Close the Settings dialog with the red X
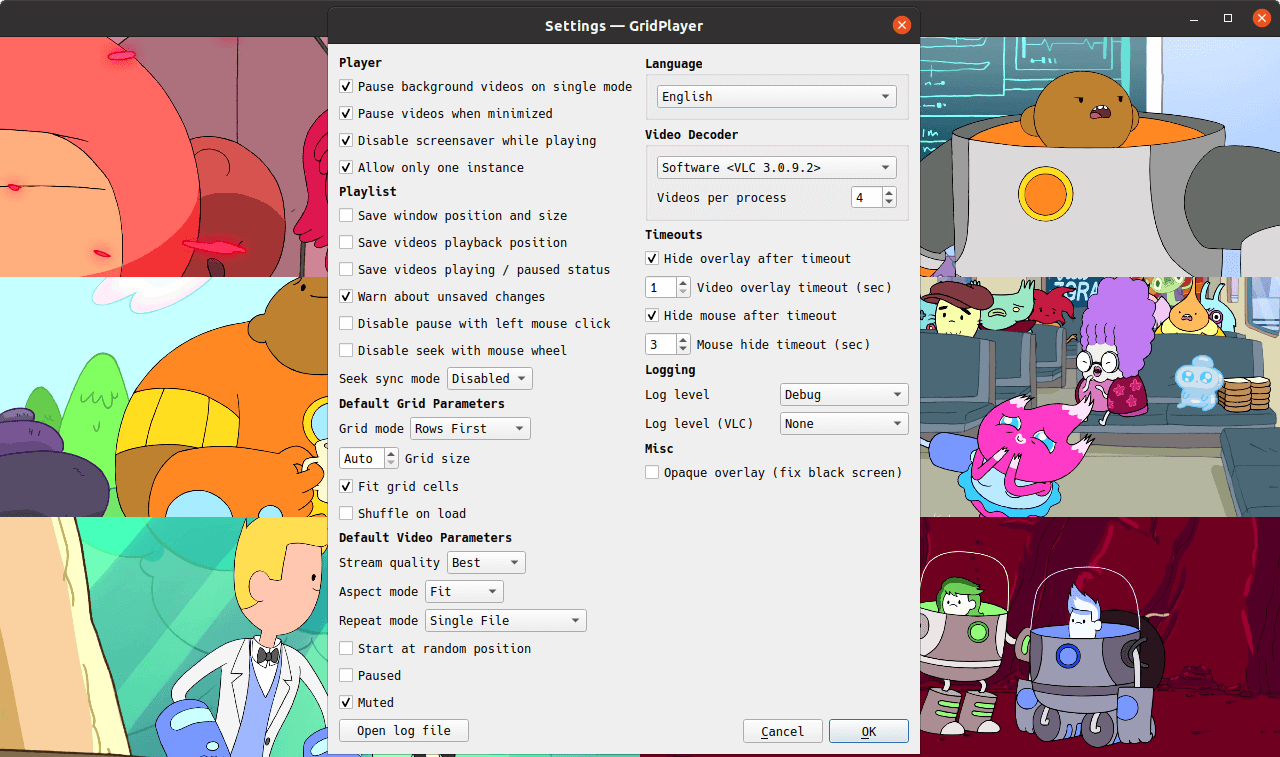The width and height of the screenshot is (1280, 757). [x=901, y=25]
